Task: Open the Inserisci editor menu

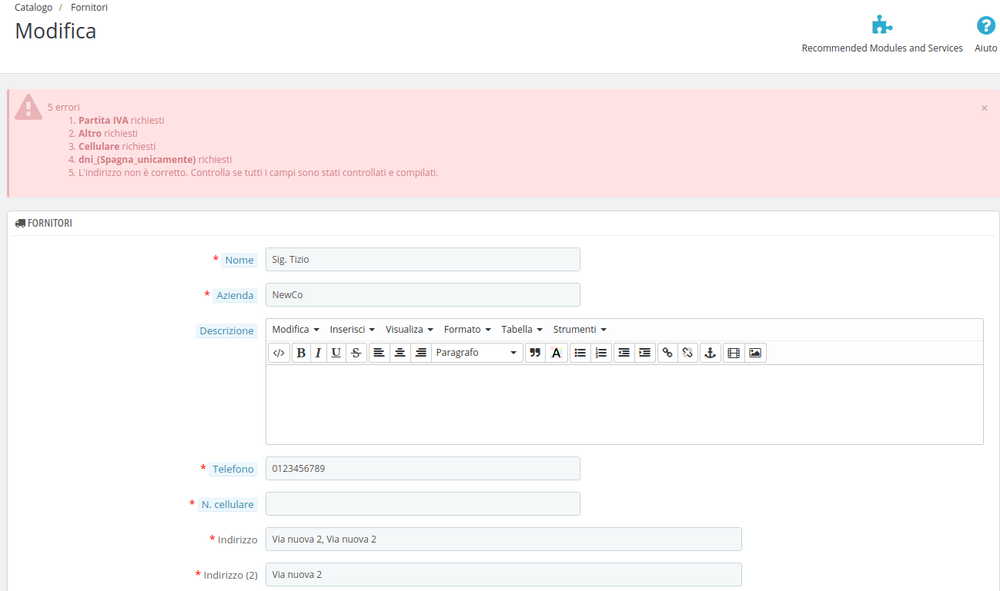Action: click(x=352, y=330)
